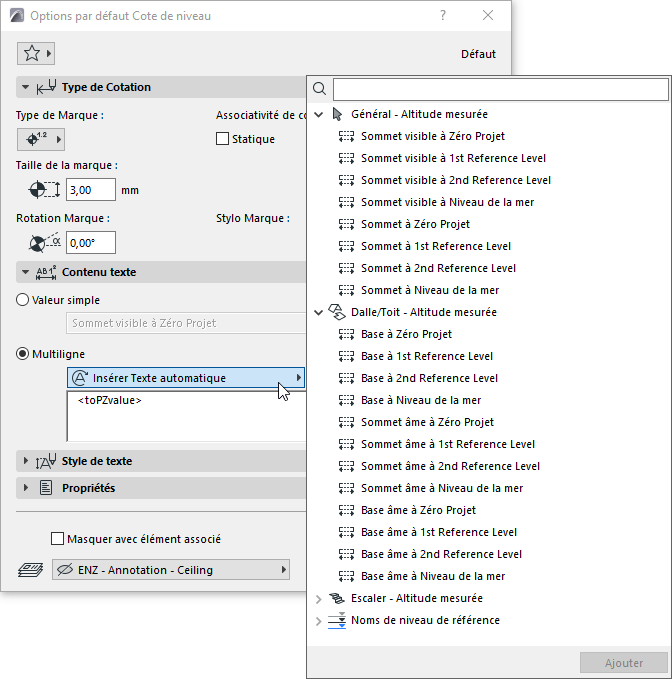The image size is (672, 679).
Task: Close the Options par défaut dialog
Action: click(x=488, y=16)
